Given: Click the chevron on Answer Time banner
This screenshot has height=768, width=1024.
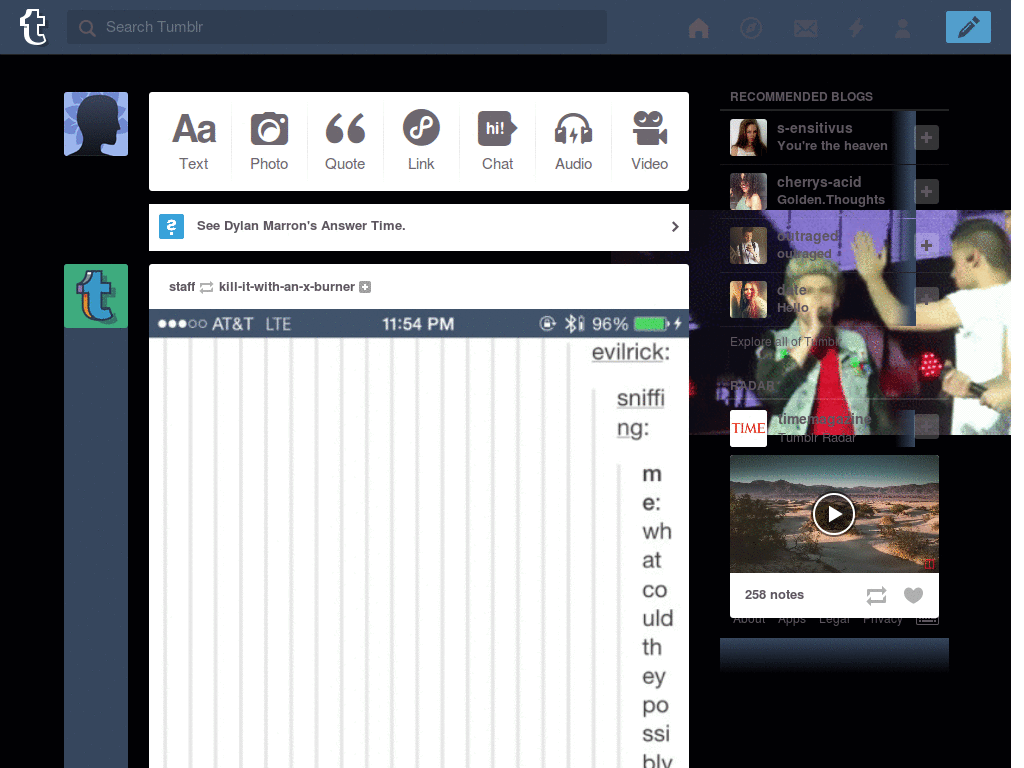Looking at the screenshot, I should pos(675,227).
